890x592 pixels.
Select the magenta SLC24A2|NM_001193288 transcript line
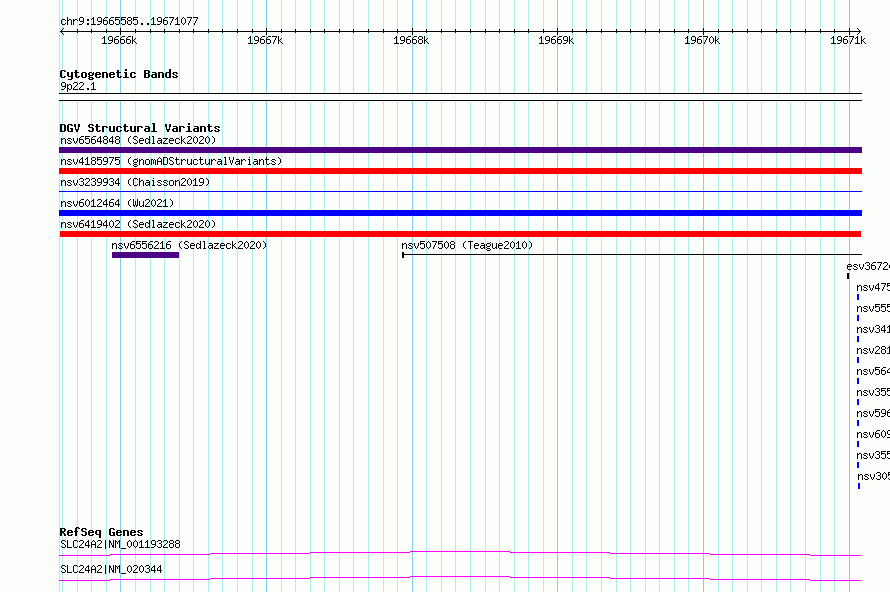pyautogui.click(x=460, y=553)
